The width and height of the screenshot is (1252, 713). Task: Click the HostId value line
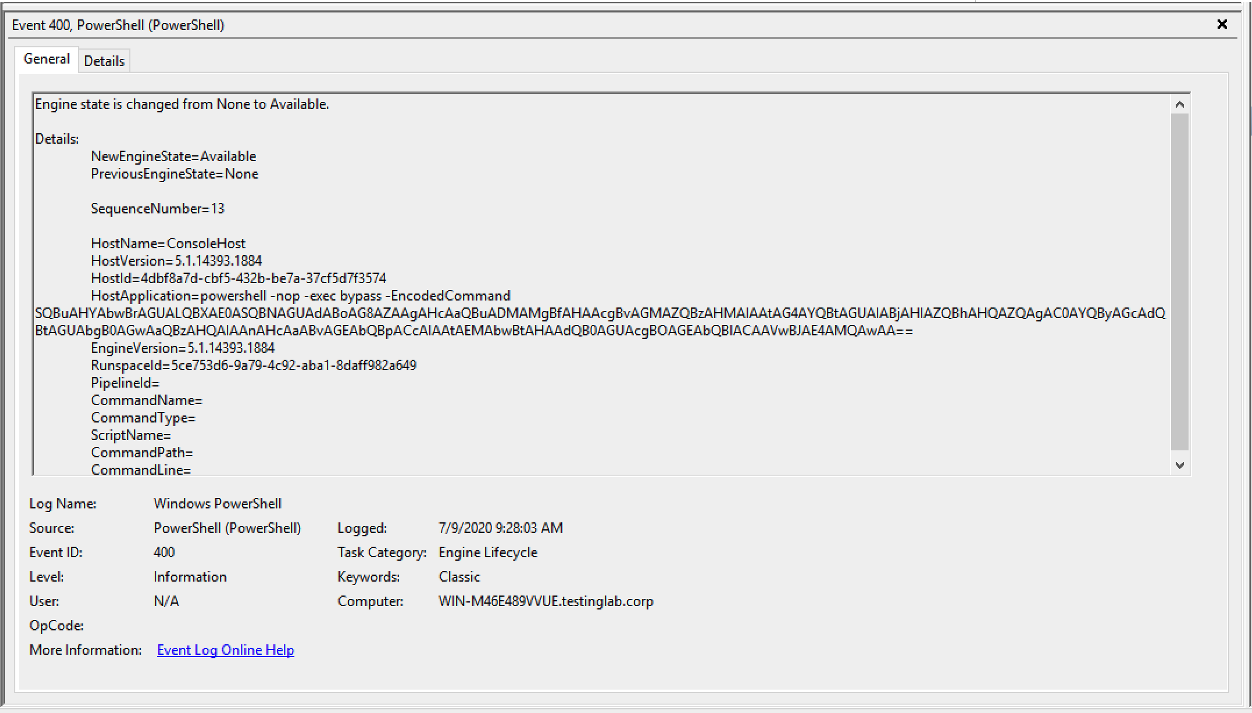238,278
